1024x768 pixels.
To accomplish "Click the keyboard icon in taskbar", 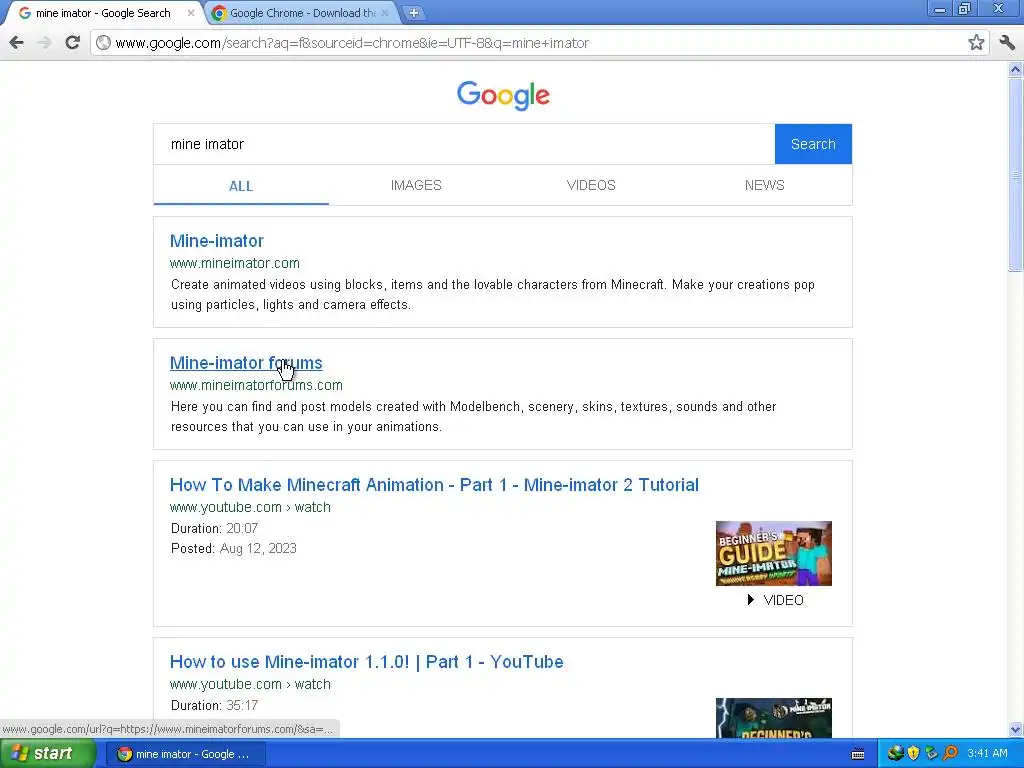I will [858, 754].
